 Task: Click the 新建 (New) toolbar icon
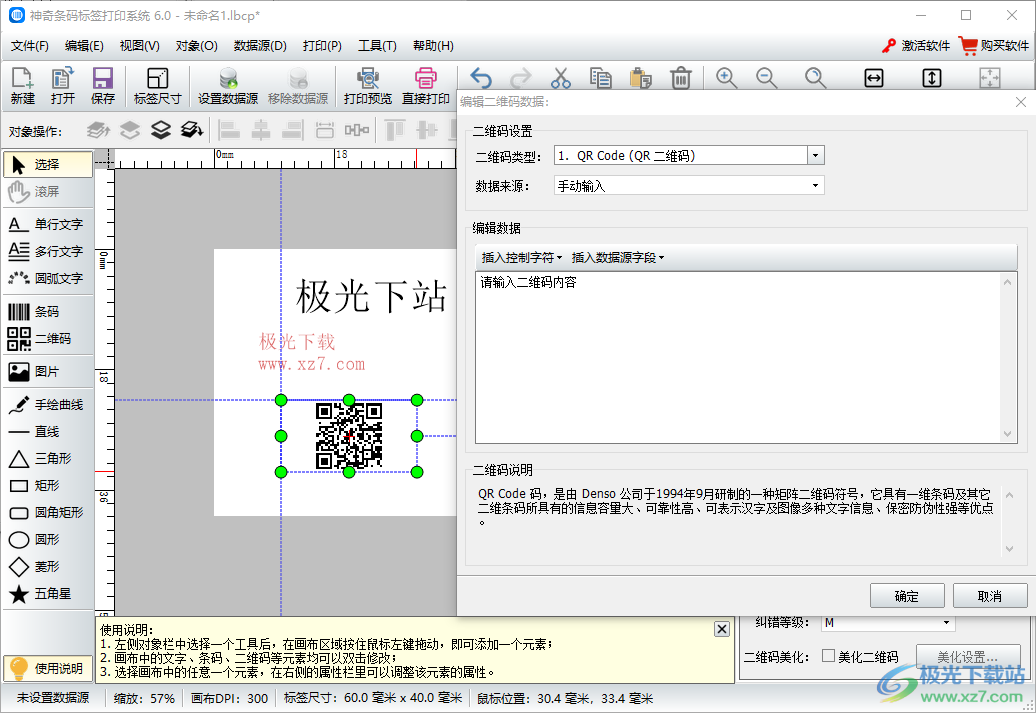click(x=22, y=86)
